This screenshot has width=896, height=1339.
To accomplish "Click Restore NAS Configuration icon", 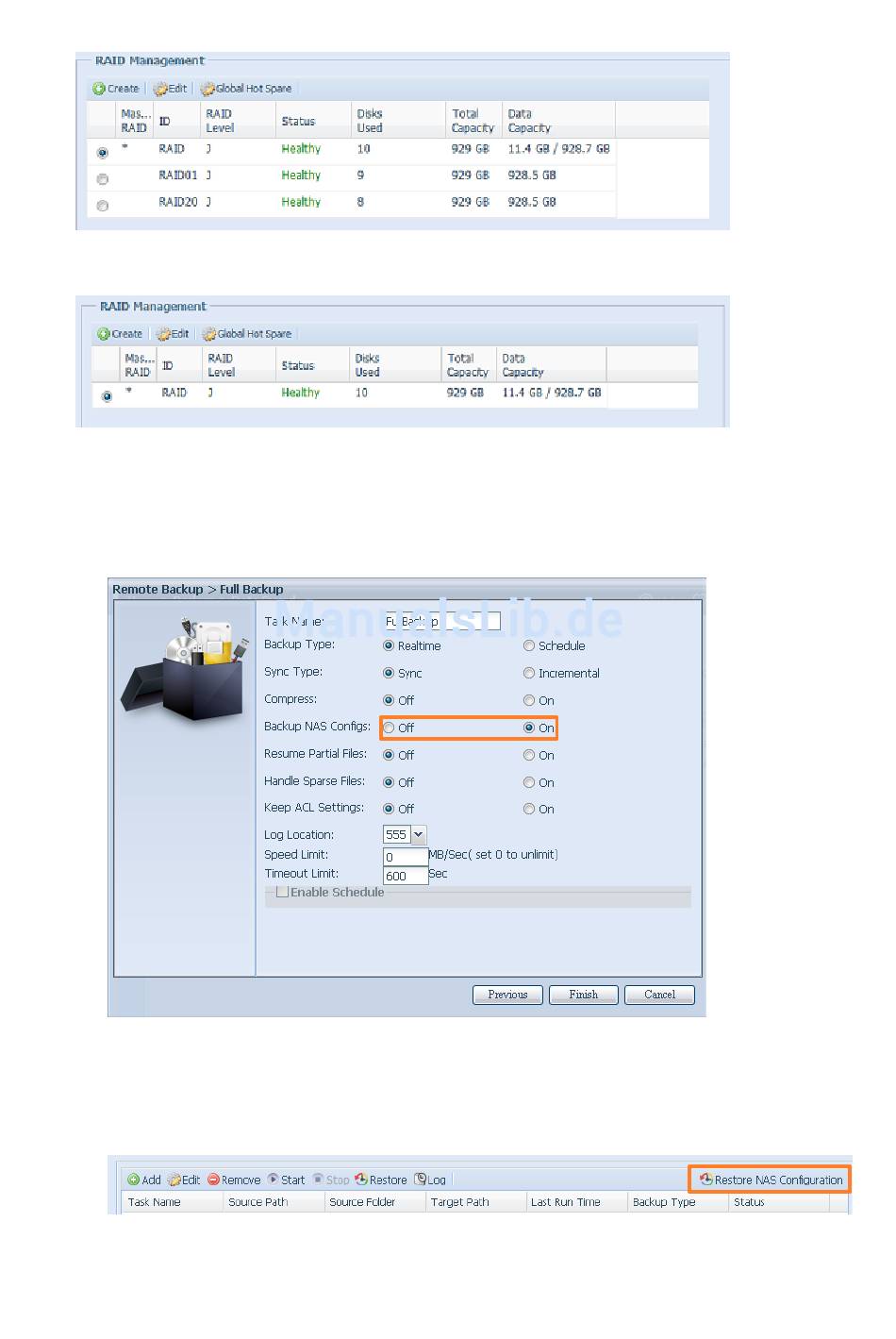I will click(x=705, y=1180).
